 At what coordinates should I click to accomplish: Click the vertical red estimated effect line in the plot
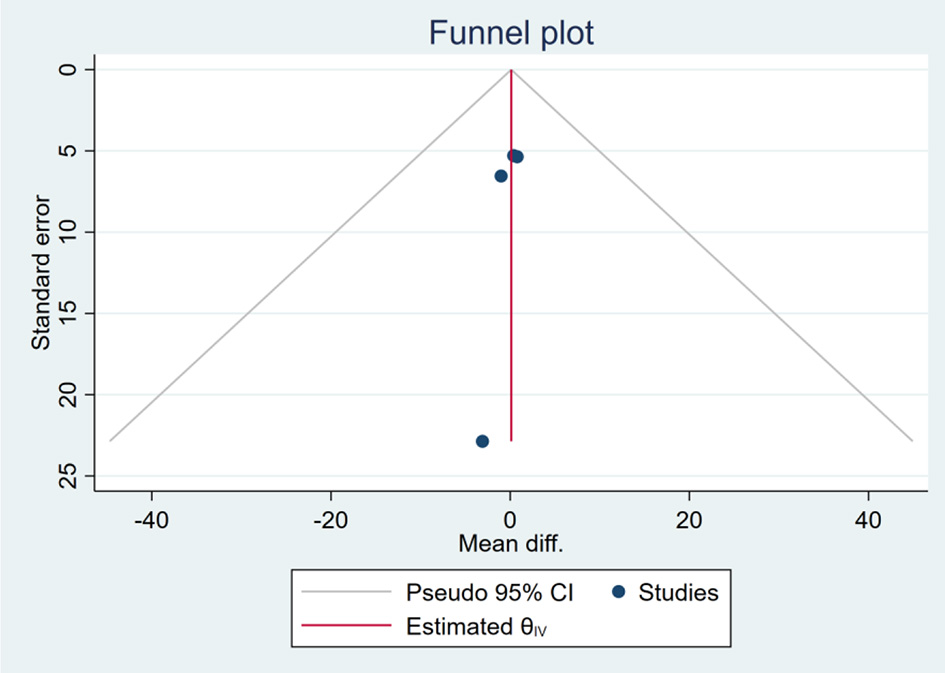click(x=511, y=300)
